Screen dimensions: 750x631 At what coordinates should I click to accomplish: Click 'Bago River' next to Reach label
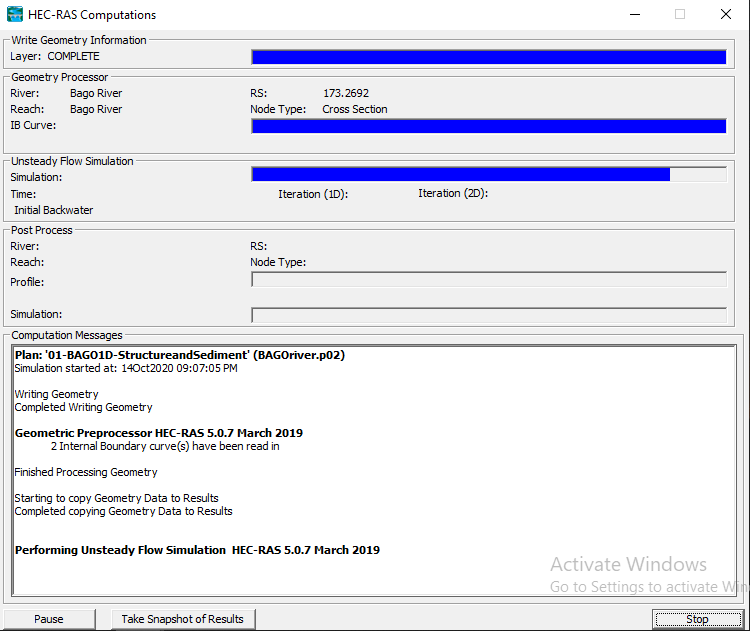(x=96, y=109)
